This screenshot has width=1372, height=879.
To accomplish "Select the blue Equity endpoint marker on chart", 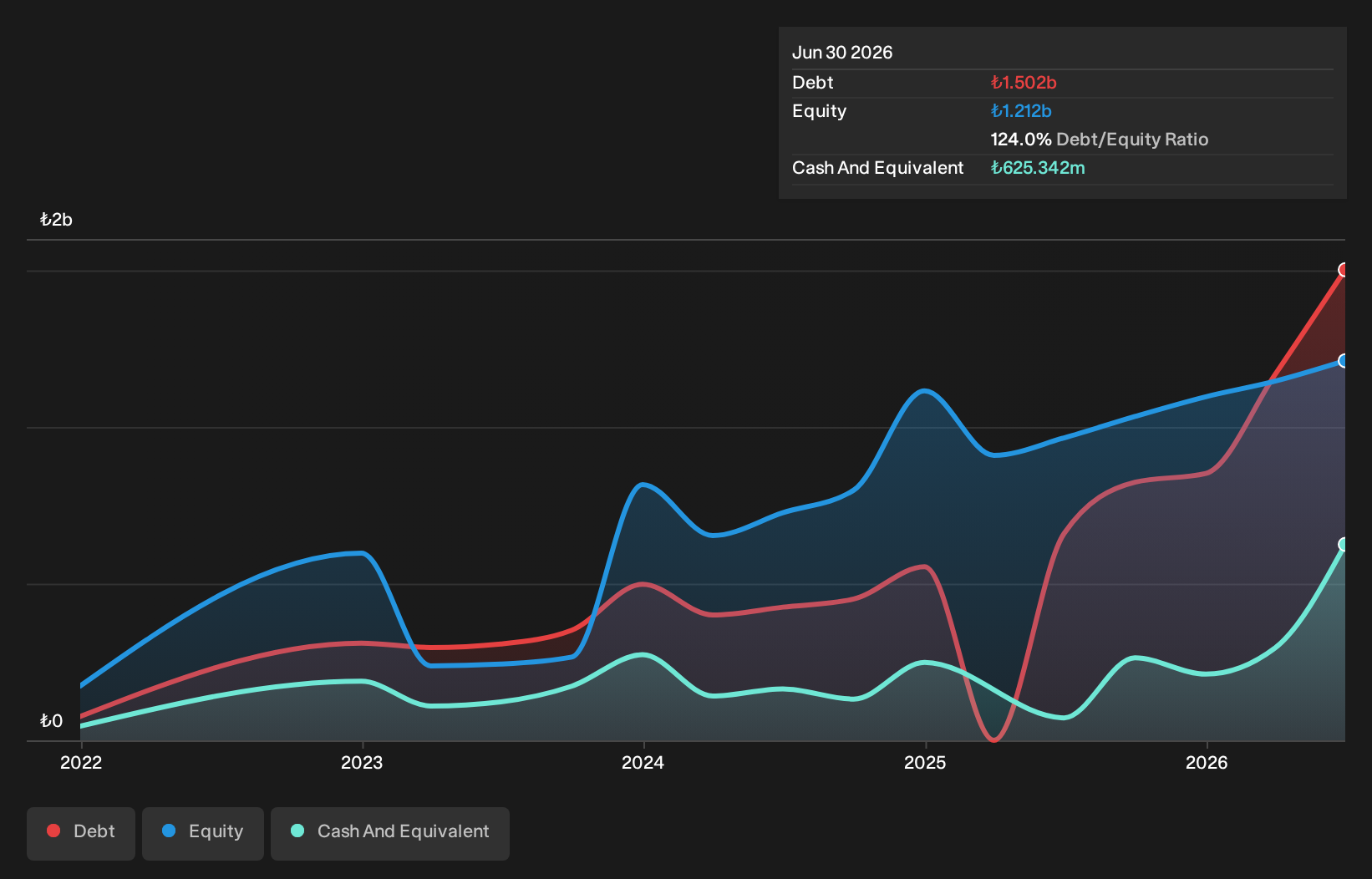I will pos(1344,361).
